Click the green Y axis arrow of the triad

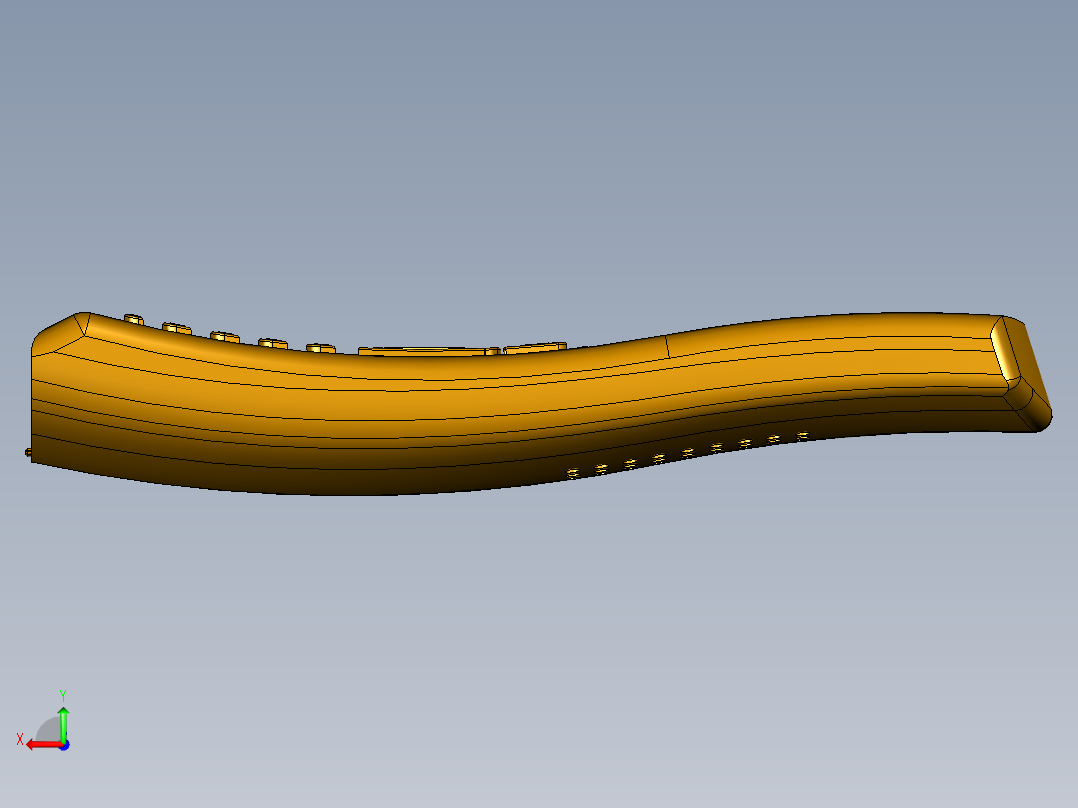63,724
